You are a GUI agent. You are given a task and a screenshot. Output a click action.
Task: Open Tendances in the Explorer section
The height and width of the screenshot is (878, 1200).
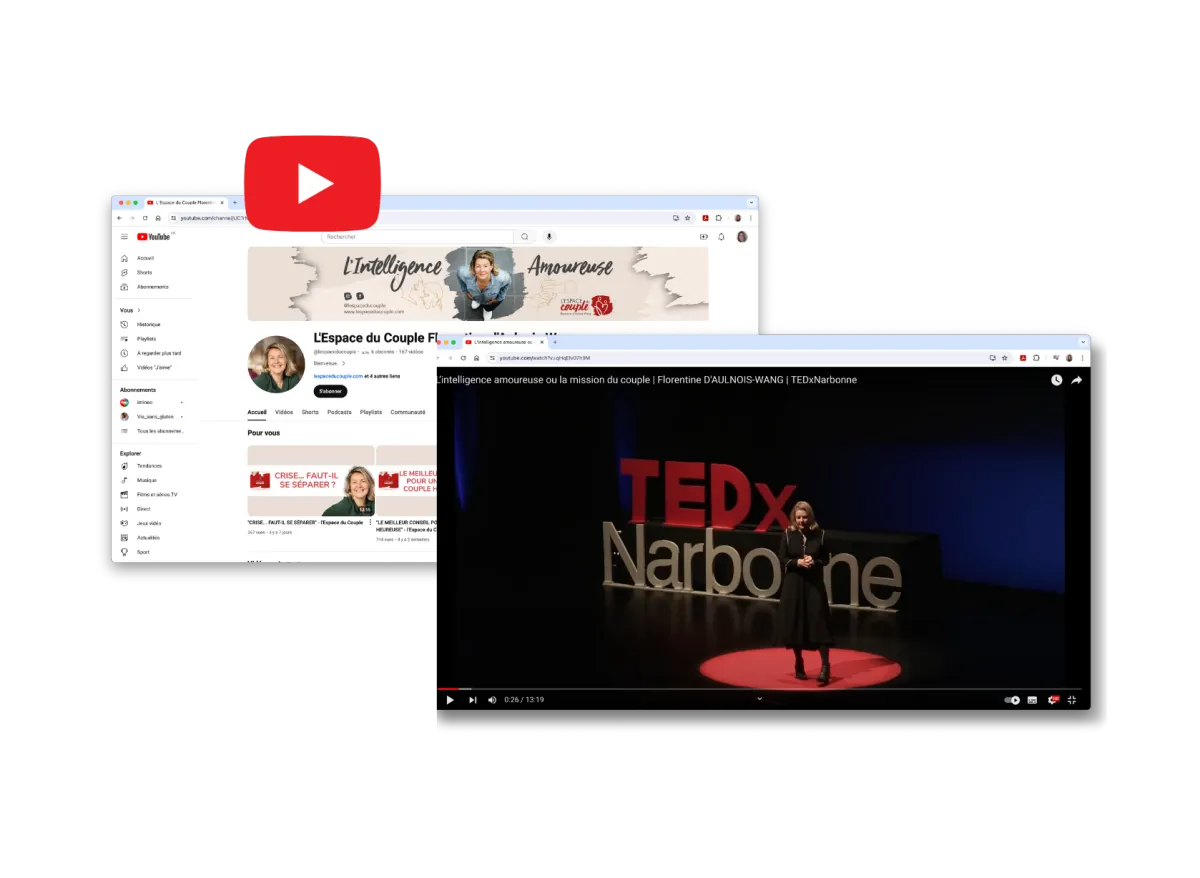[149, 466]
